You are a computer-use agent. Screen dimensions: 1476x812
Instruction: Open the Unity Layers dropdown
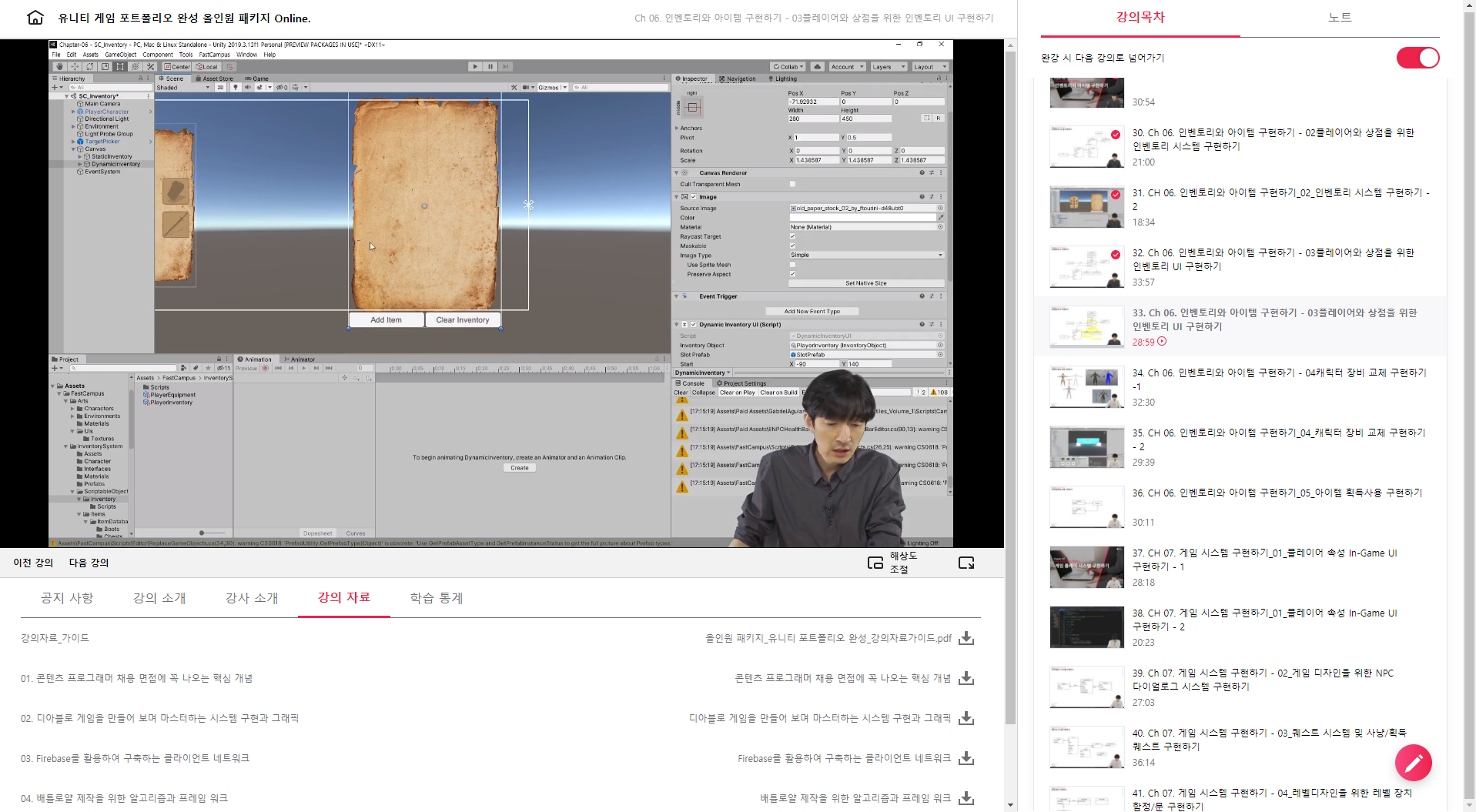[x=888, y=67]
